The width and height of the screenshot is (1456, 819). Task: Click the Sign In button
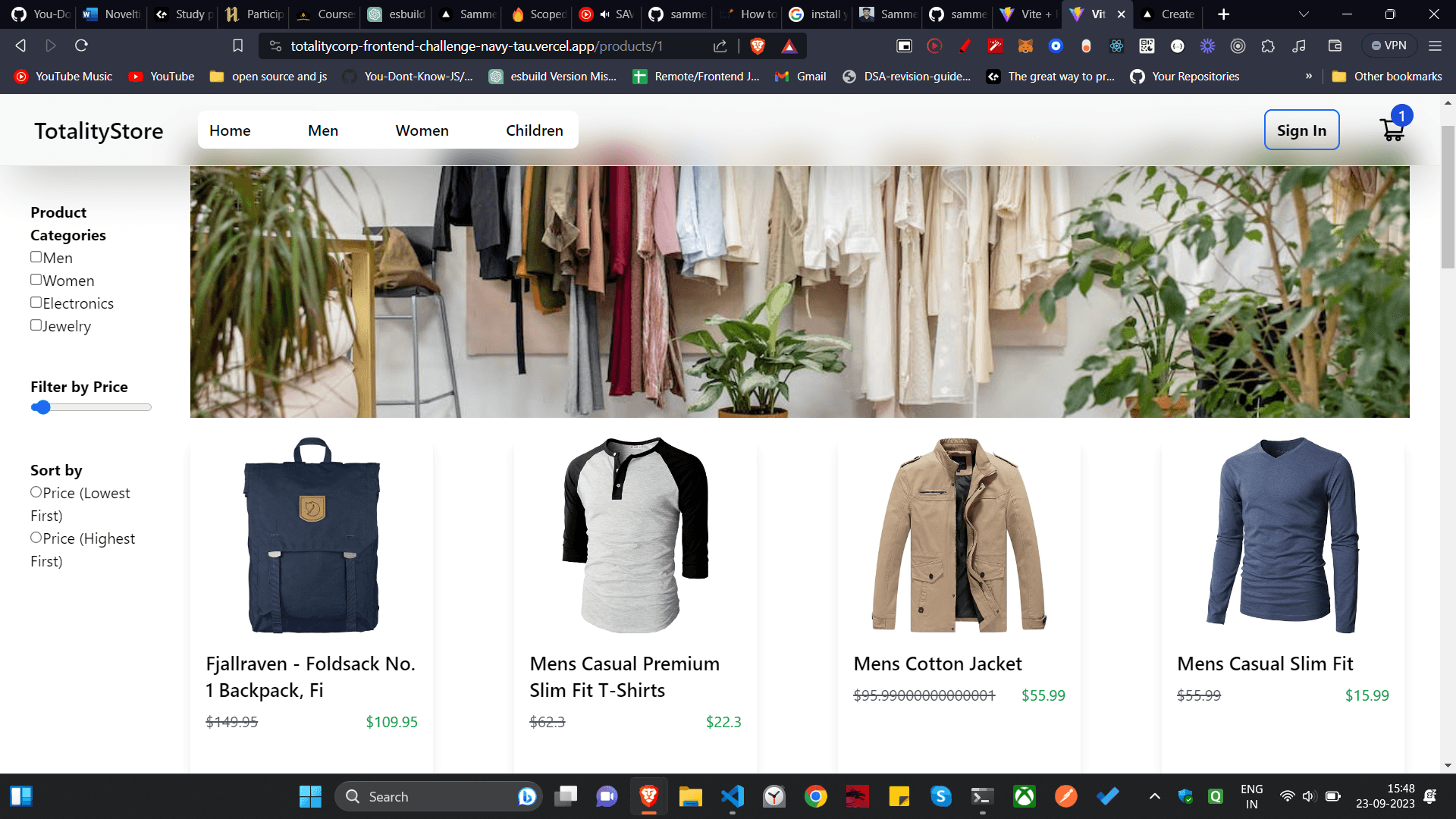pyautogui.click(x=1300, y=130)
